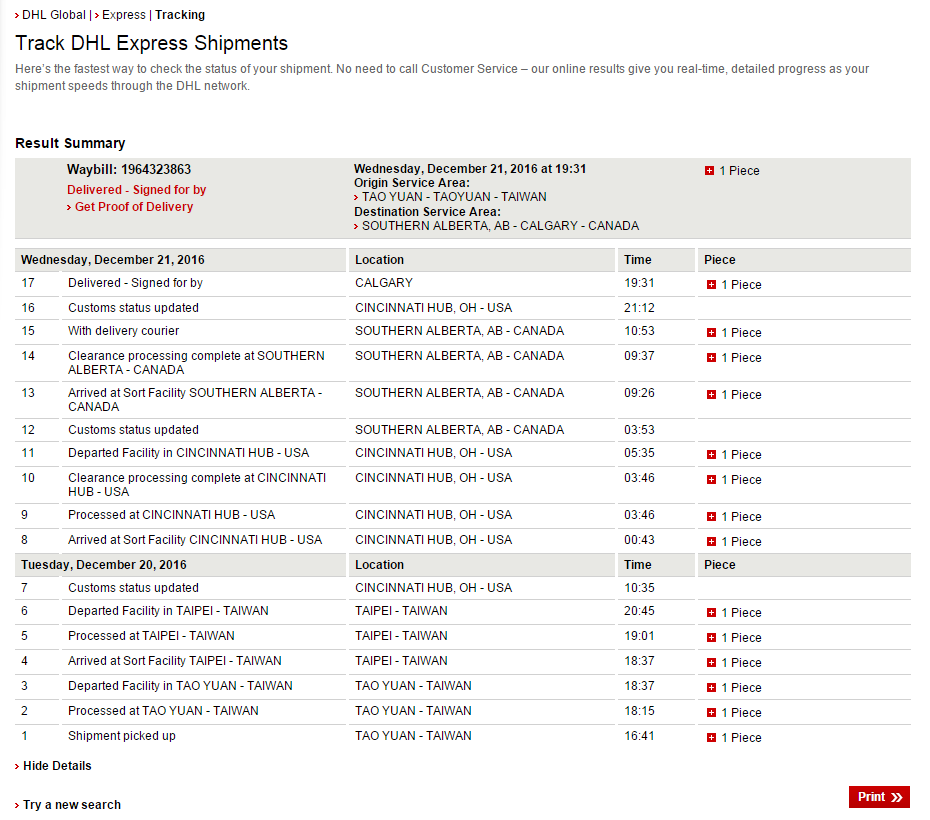Click the 00:43 time cell

[x=639, y=540]
